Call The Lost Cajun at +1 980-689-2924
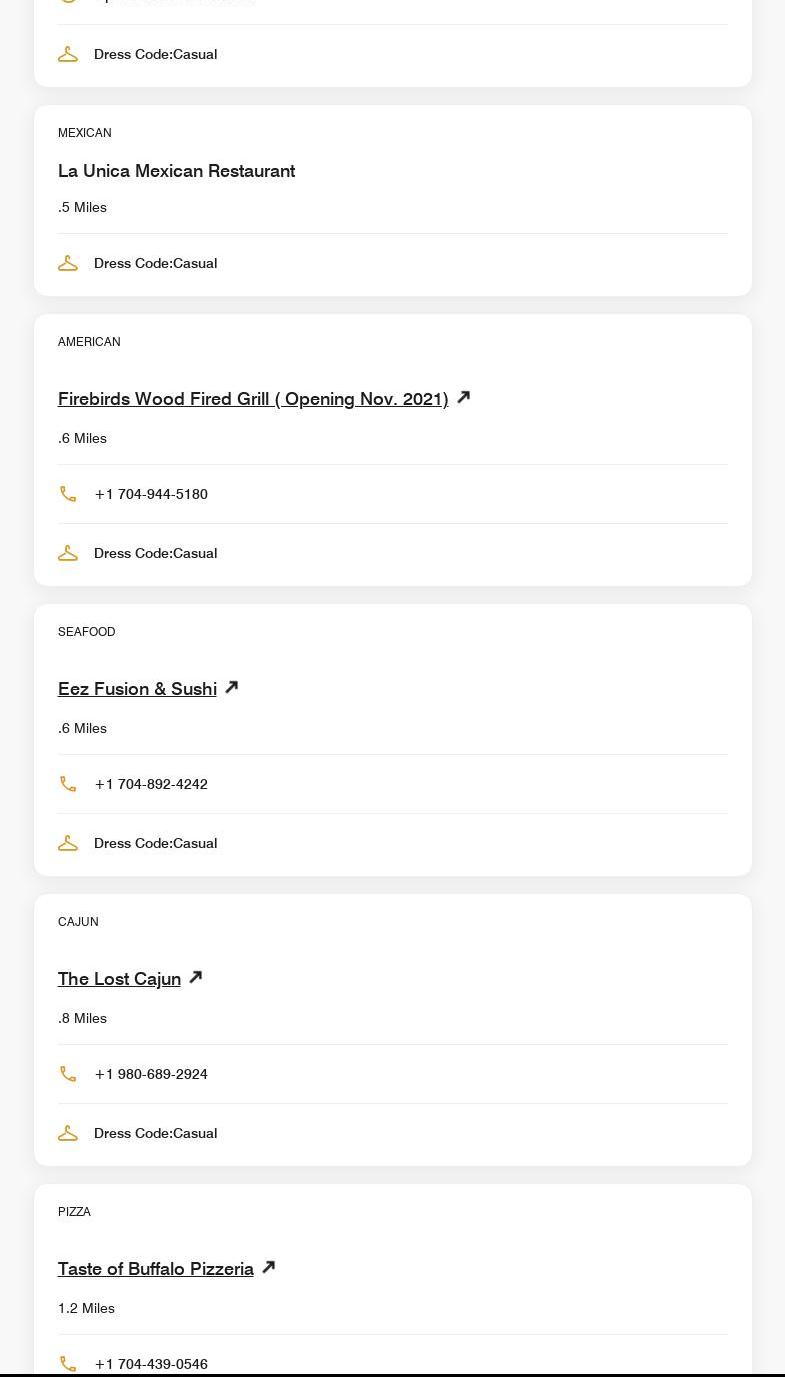This screenshot has width=785, height=1377. pos(151,1074)
